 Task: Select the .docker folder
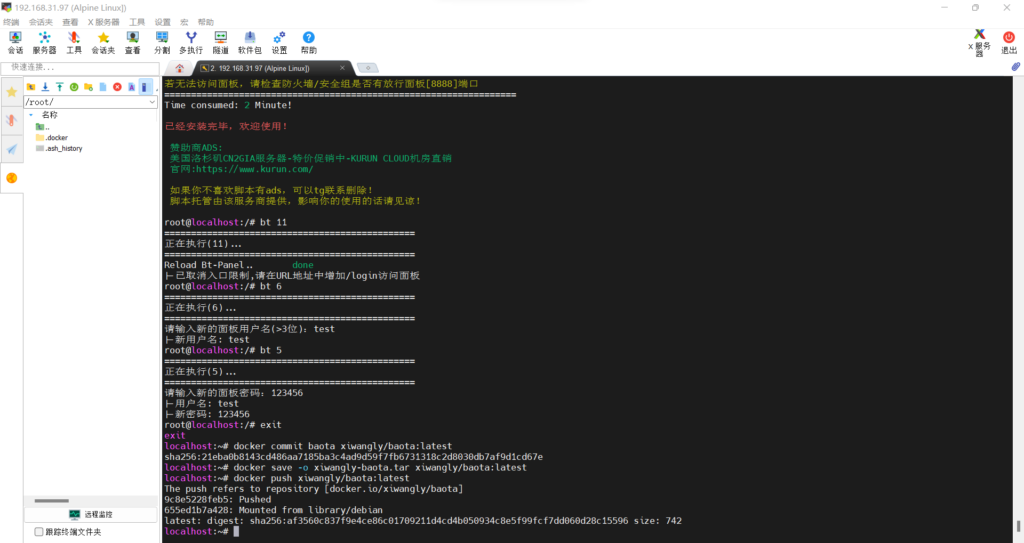coord(52,138)
